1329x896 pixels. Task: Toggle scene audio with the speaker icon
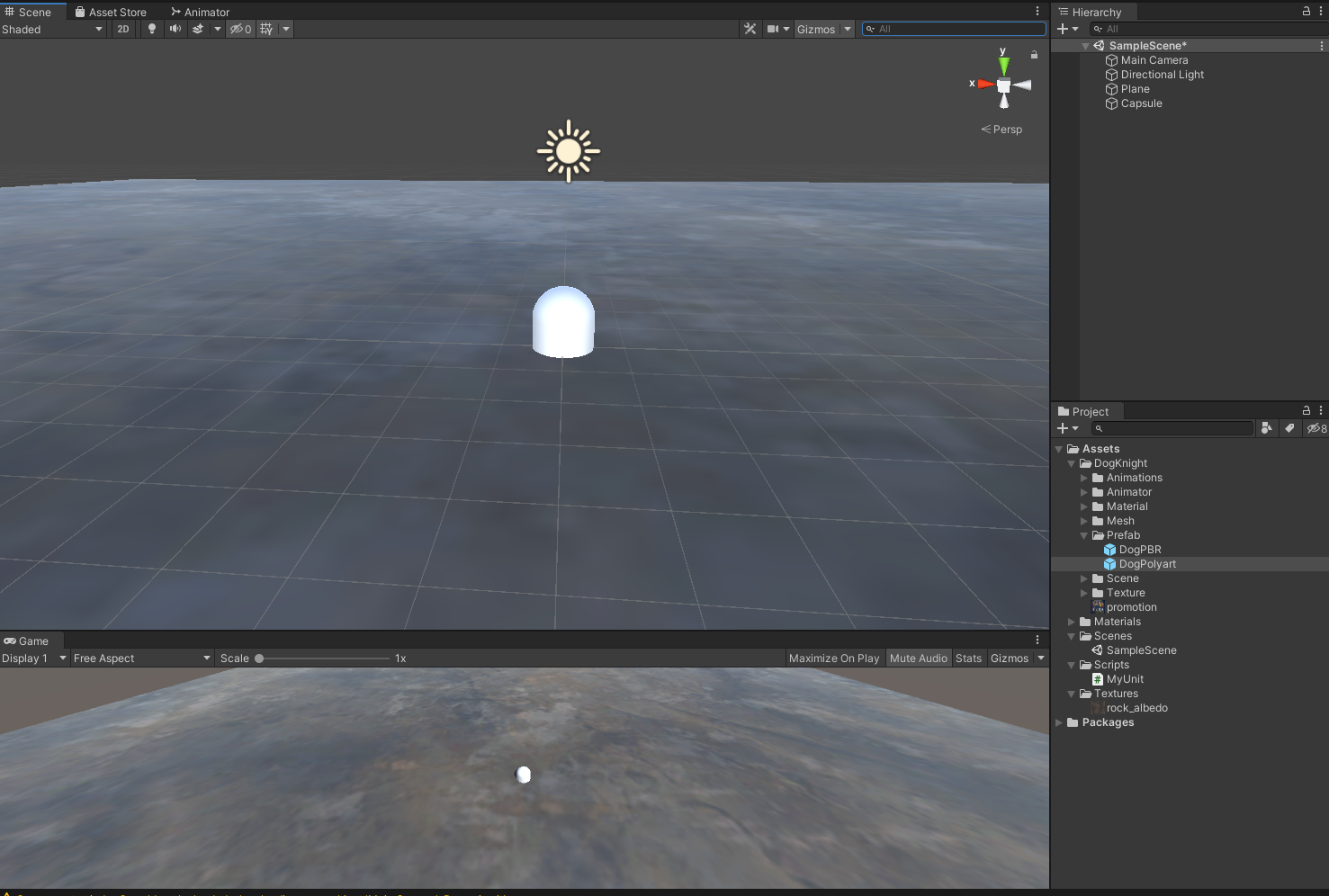(x=175, y=29)
